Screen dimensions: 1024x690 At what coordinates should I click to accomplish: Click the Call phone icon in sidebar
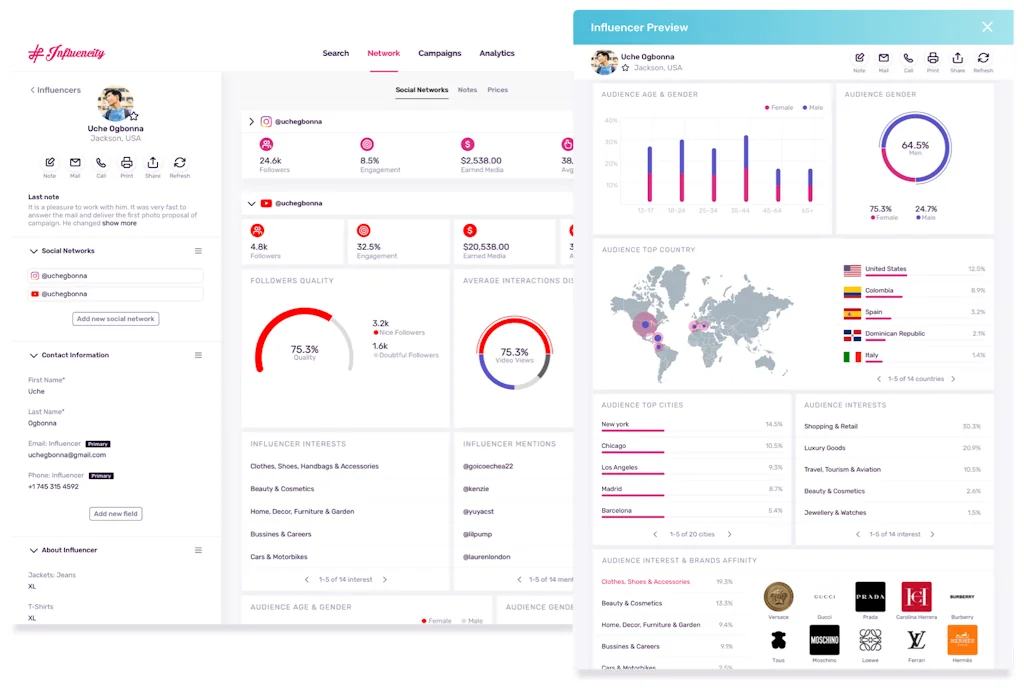(x=101, y=163)
